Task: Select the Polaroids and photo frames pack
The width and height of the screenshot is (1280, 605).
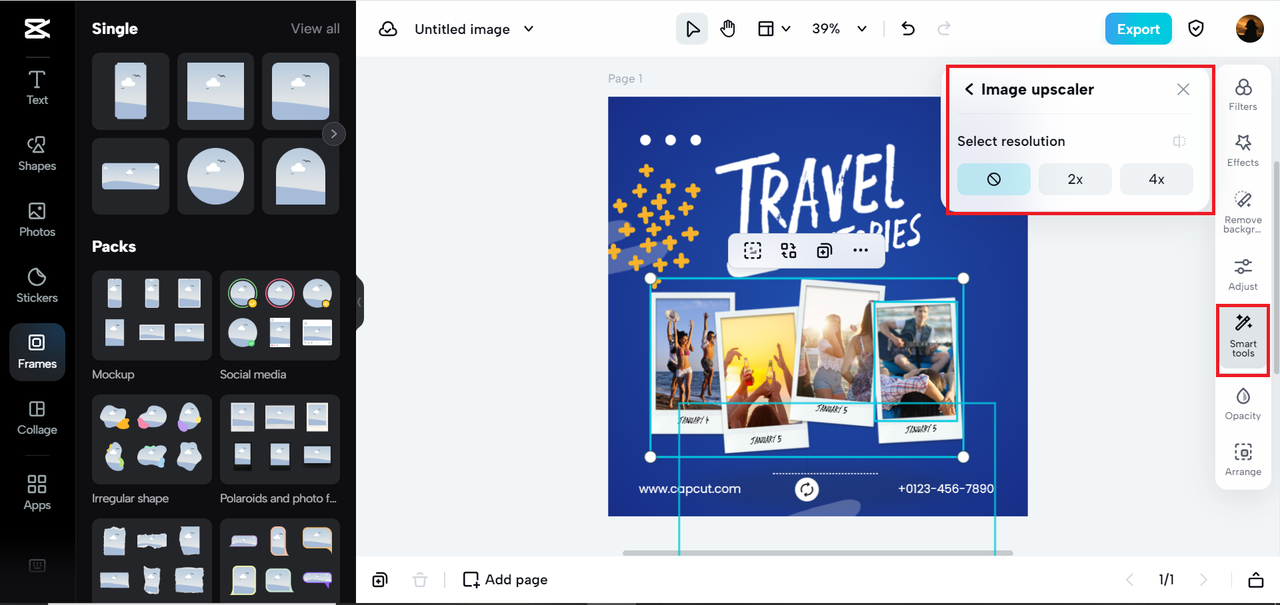Action: coord(280,439)
